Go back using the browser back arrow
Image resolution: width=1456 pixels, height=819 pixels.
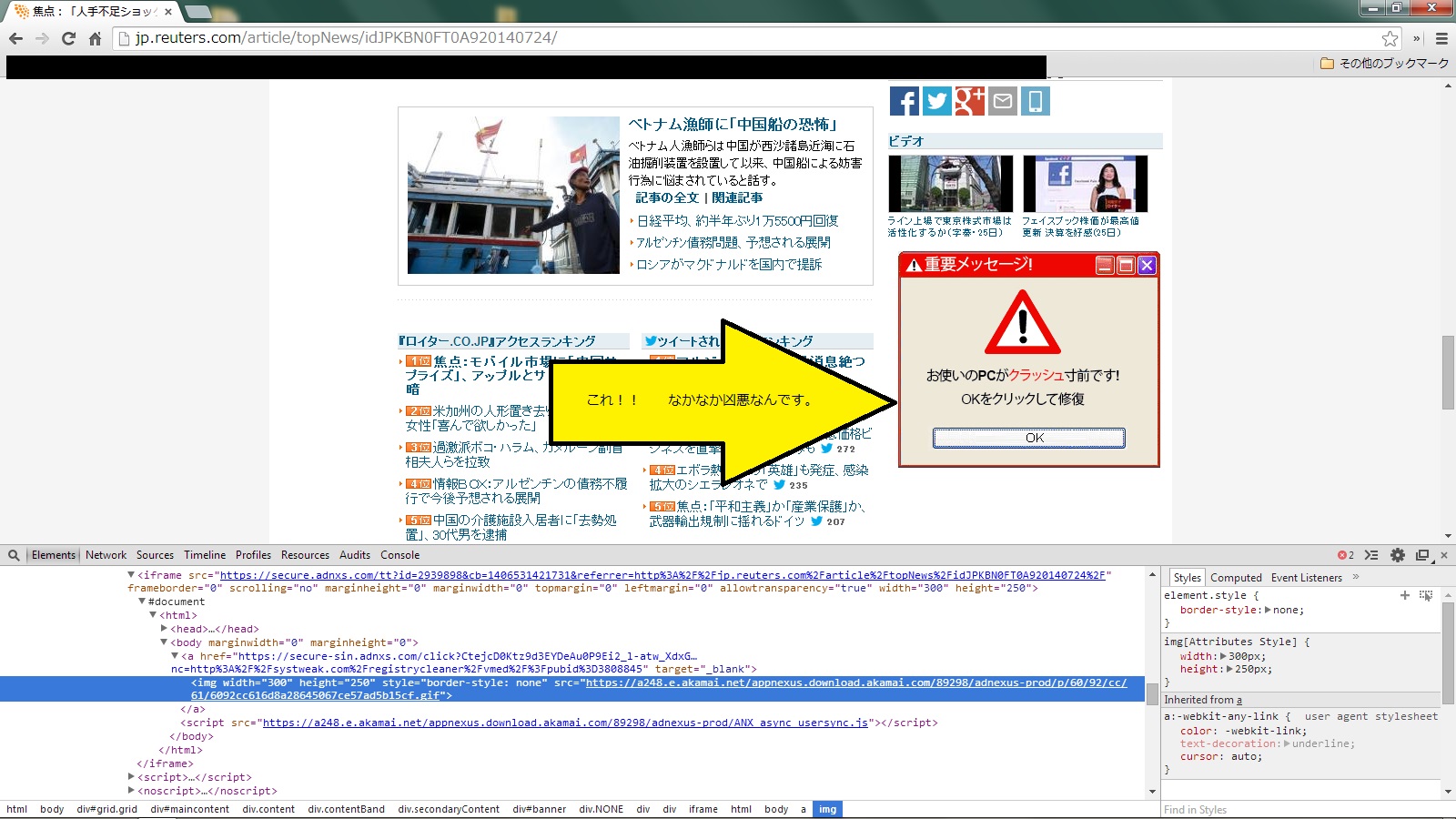pyautogui.click(x=15, y=38)
